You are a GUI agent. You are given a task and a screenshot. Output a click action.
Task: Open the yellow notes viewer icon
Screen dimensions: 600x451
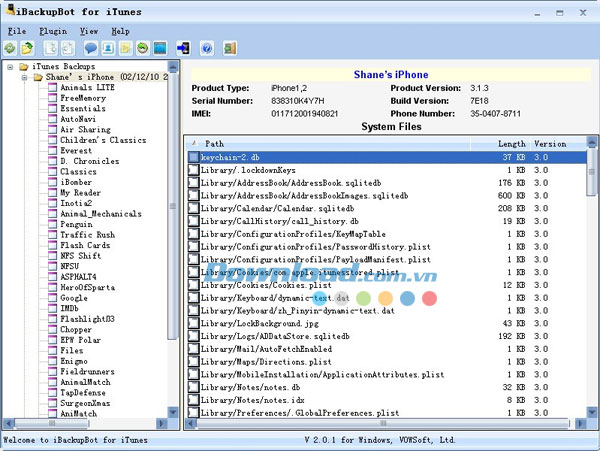(126, 48)
